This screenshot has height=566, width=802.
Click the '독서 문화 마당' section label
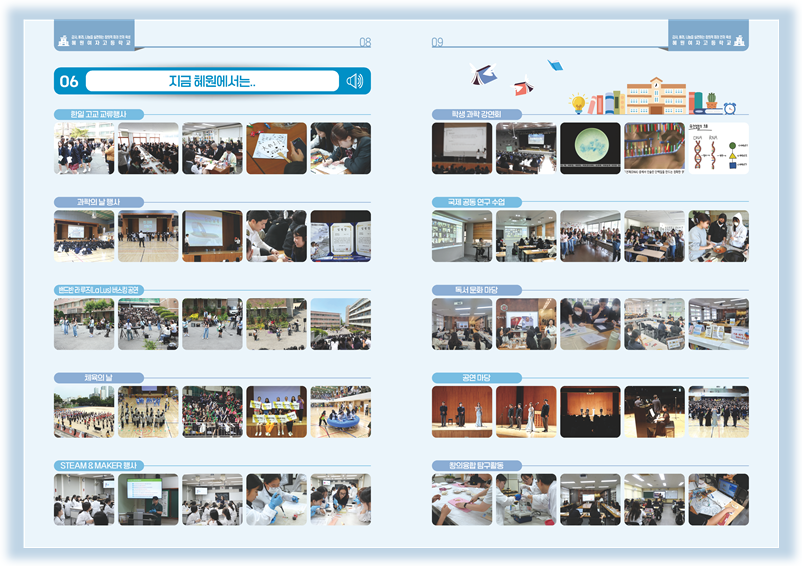[476, 290]
